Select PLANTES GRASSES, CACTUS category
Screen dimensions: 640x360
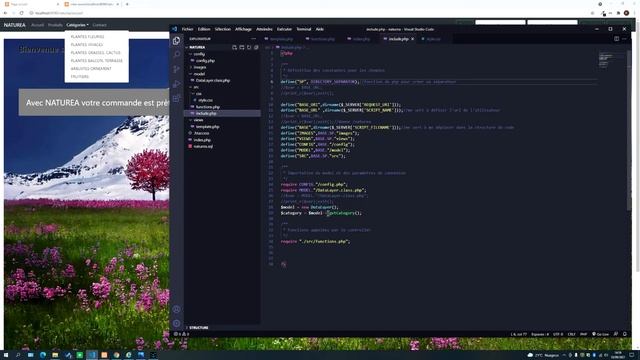click(97, 53)
